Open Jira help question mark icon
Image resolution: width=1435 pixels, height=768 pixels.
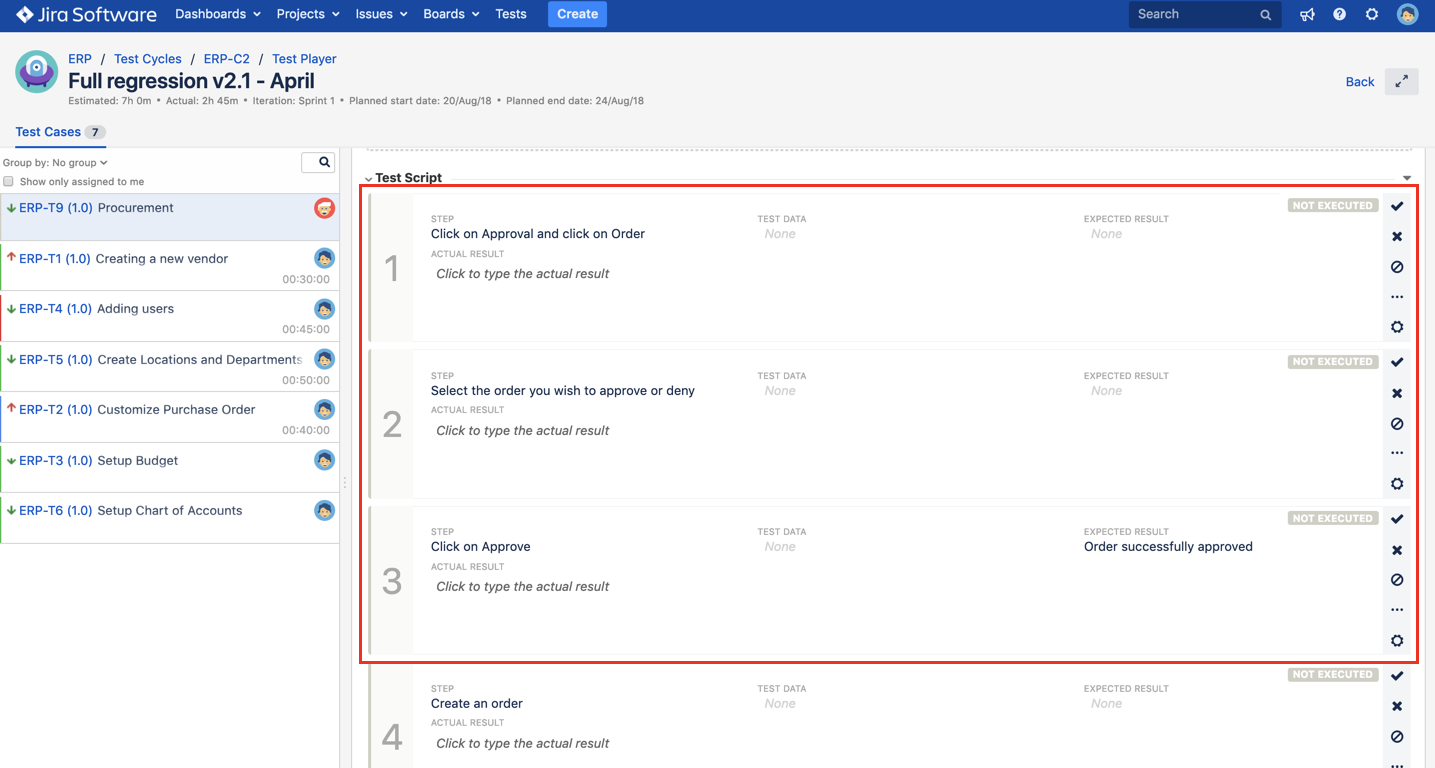click(x=1340, y=15)
